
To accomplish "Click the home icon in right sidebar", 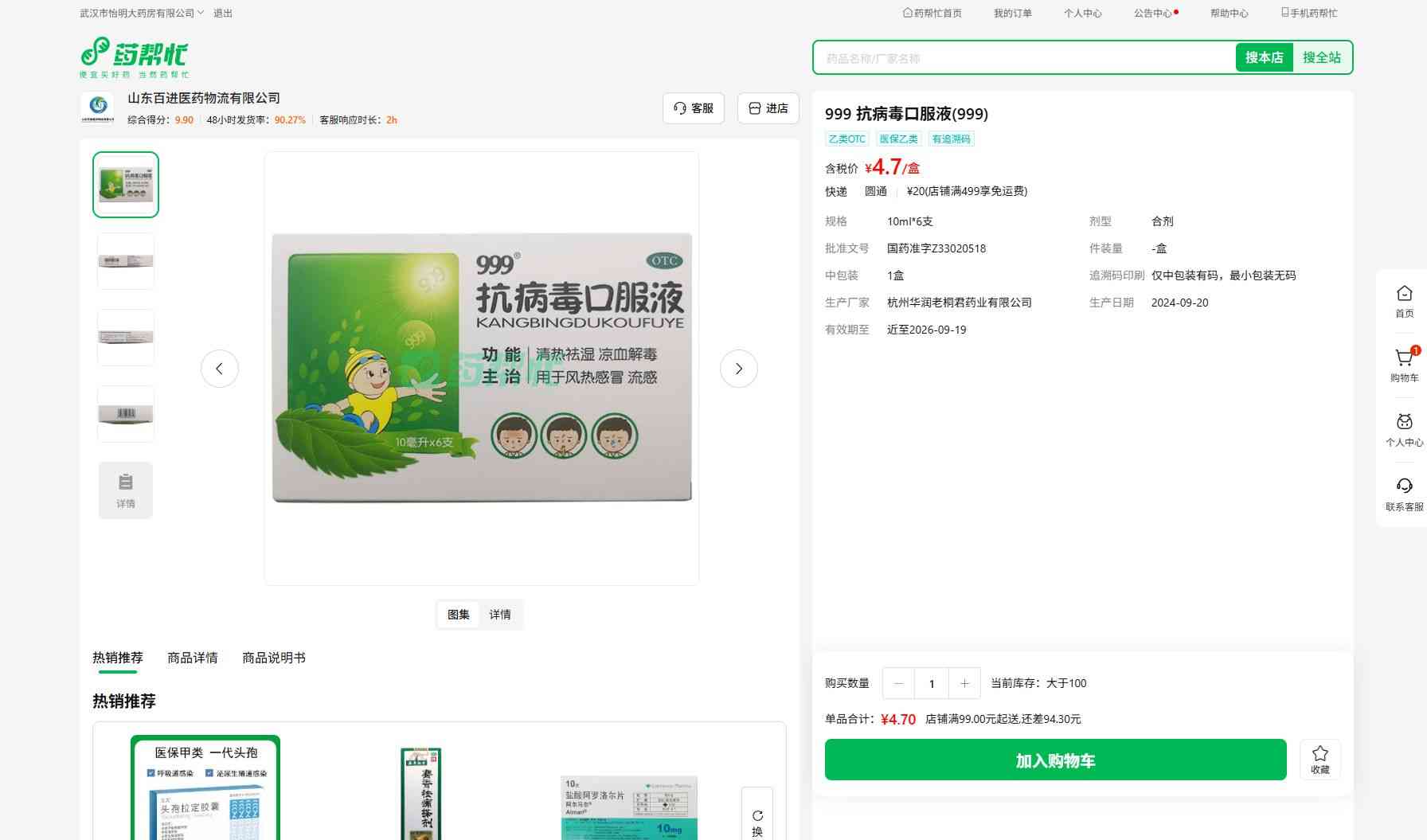I will tap(1404, 301).
